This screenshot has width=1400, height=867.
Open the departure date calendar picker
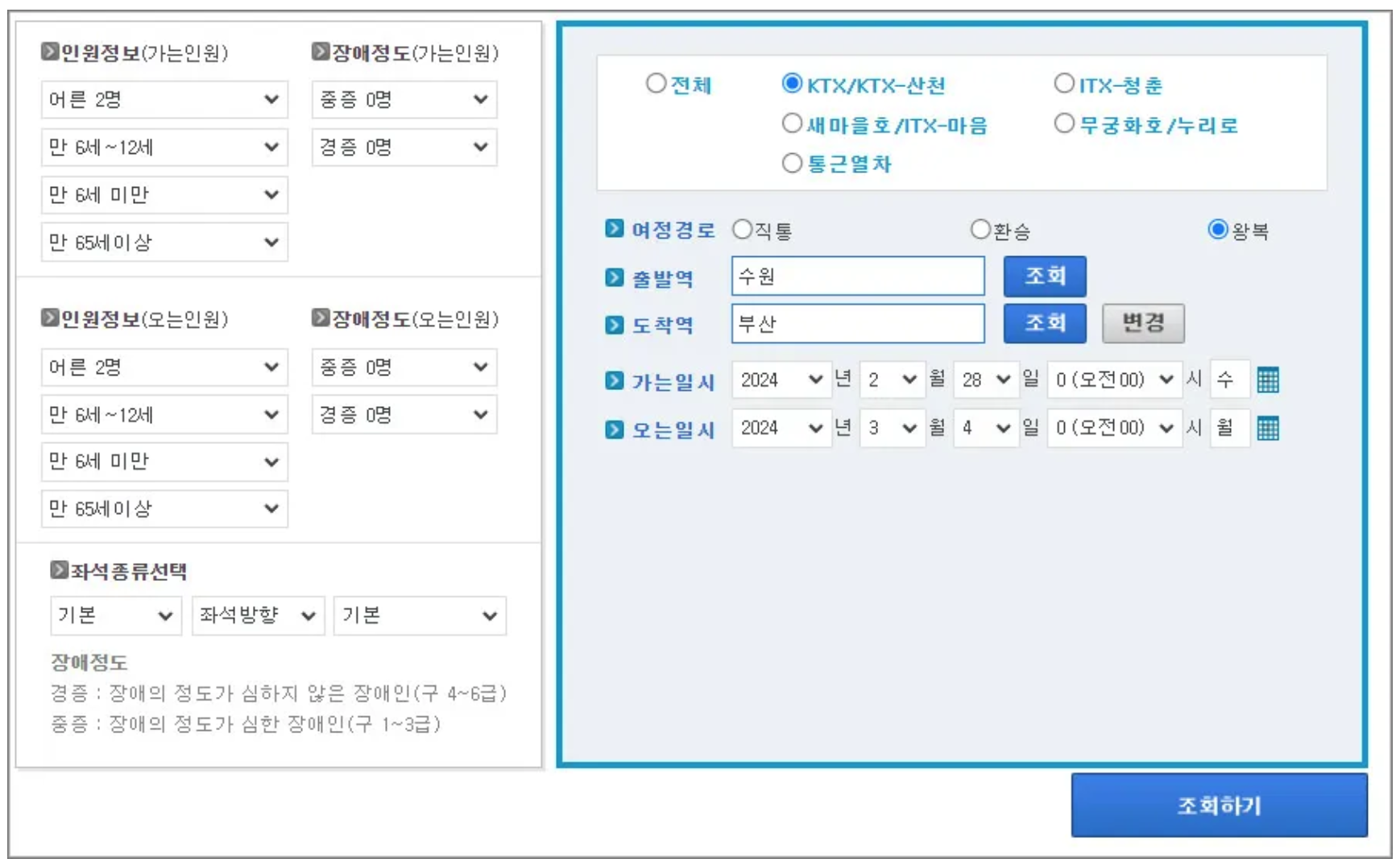pos(1267,381)
